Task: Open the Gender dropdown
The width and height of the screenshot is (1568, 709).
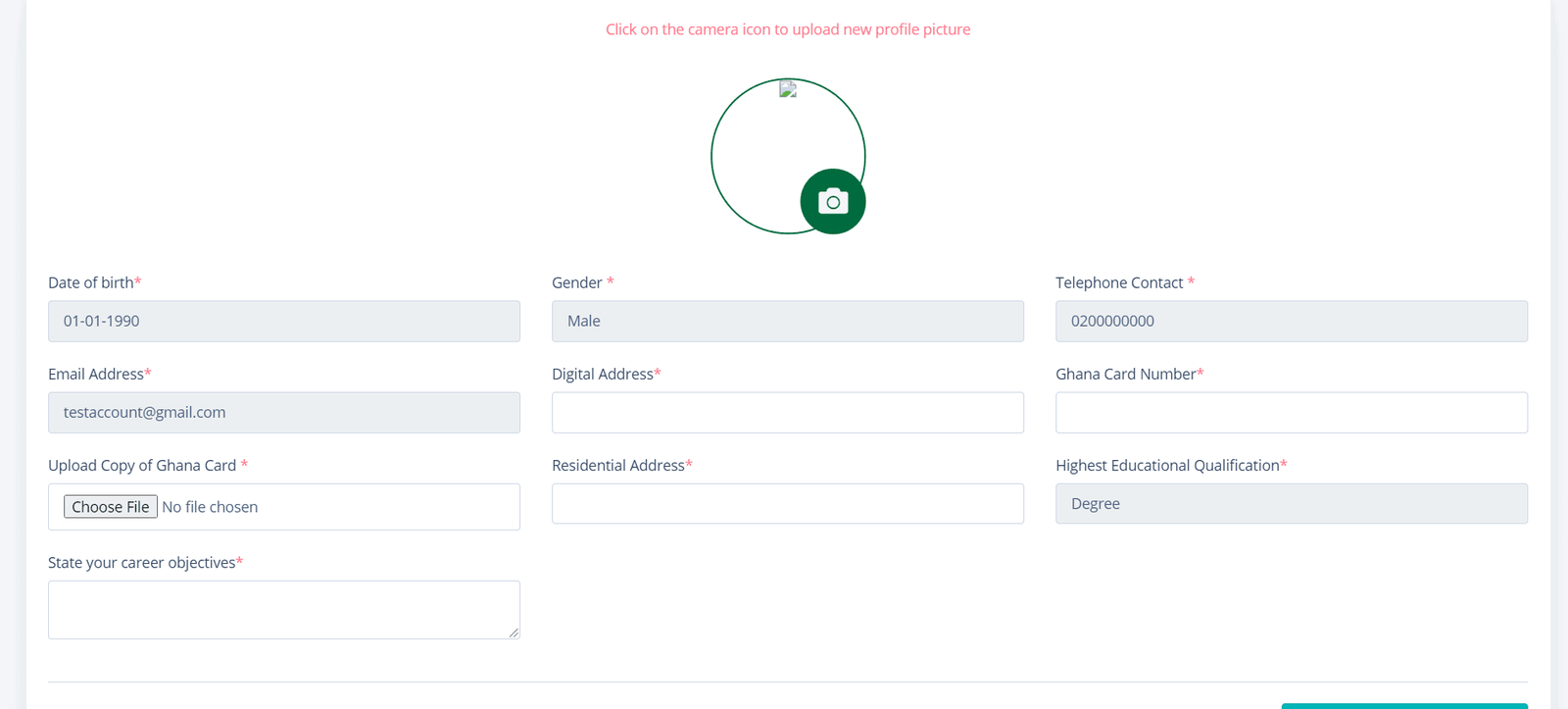Action: coord(788,322)
